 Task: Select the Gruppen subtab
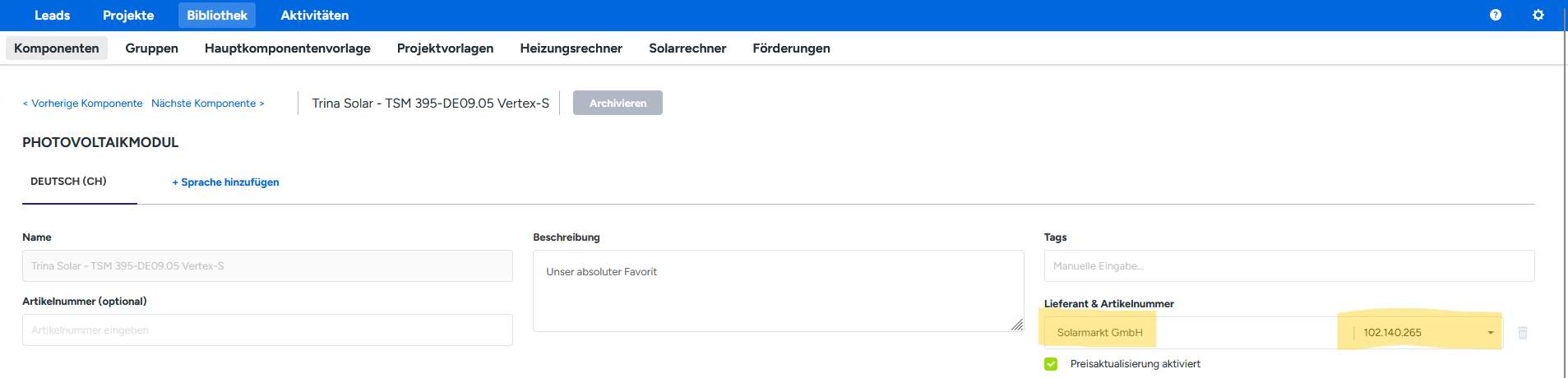point(151,48)
